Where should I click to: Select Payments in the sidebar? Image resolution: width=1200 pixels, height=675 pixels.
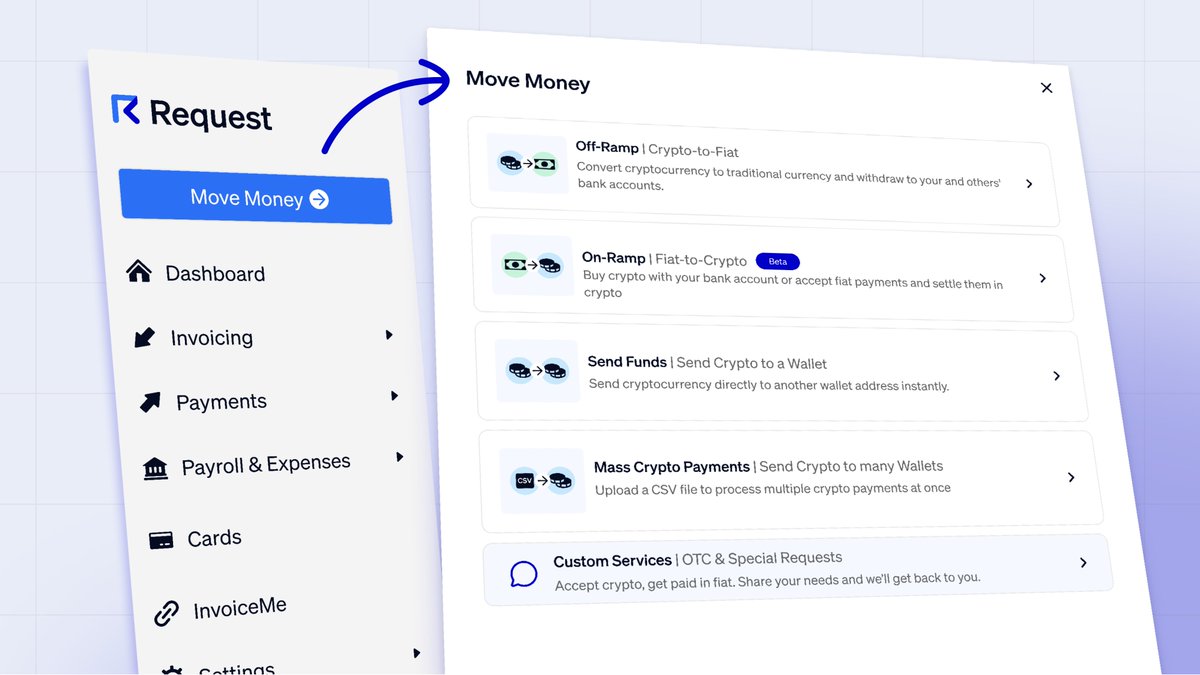coord(221,402)
